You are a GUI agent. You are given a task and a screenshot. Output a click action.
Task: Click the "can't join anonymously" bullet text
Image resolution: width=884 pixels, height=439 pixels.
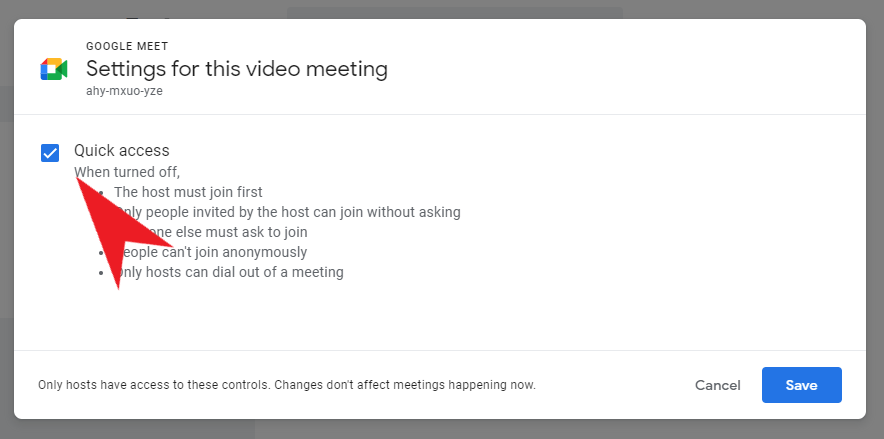click(230, 252)
